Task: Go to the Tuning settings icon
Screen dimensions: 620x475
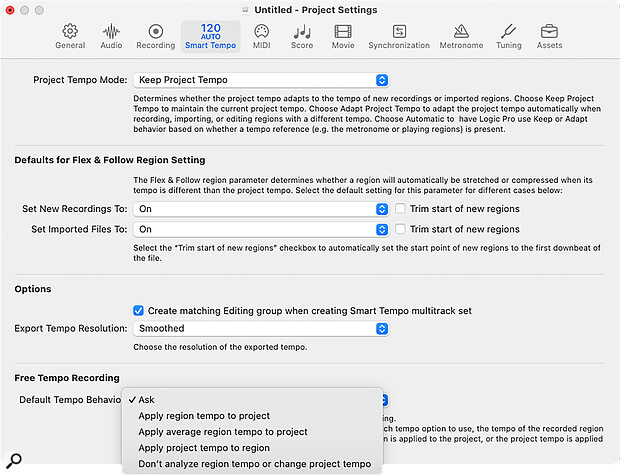Action: [x=509, y=37]
